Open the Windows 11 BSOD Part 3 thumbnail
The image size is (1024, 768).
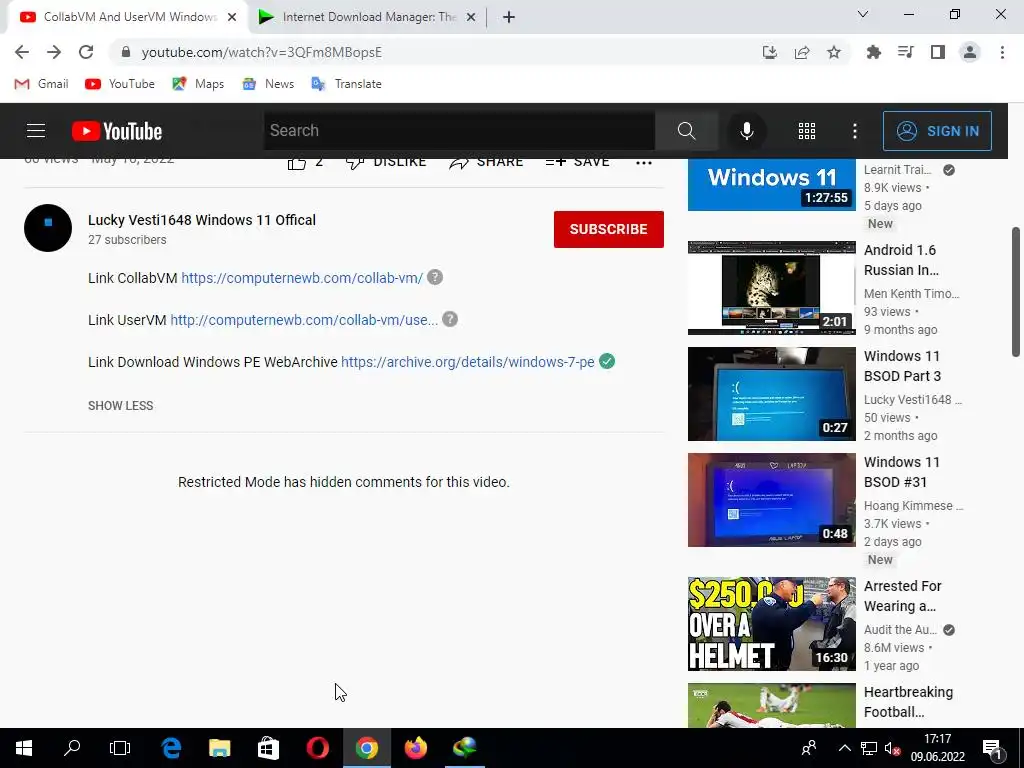[x=771, y=394]
